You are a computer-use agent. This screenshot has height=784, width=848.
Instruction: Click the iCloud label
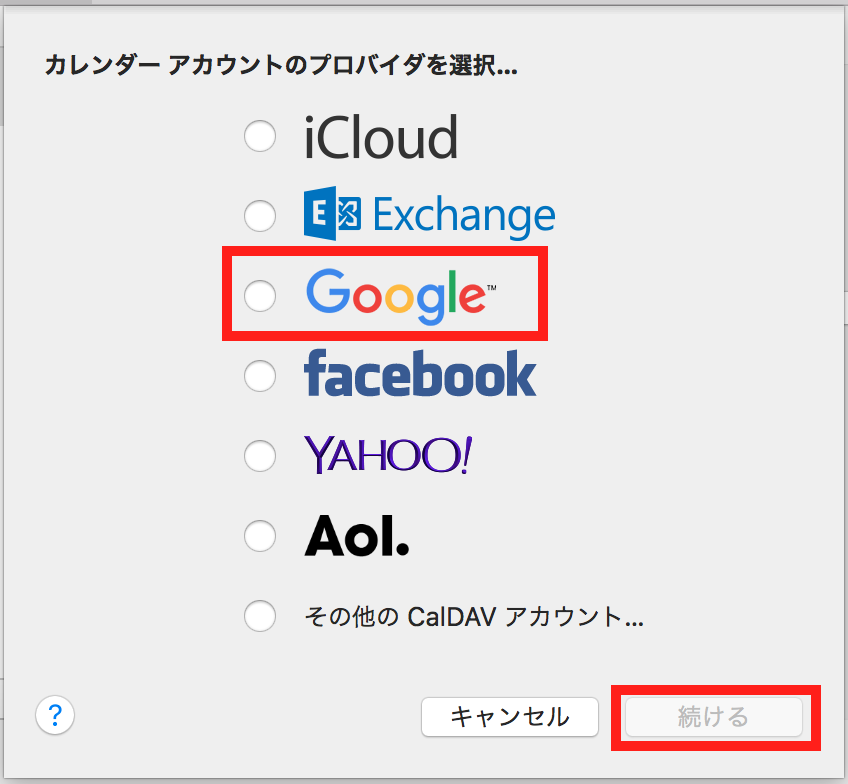[380, 137]
